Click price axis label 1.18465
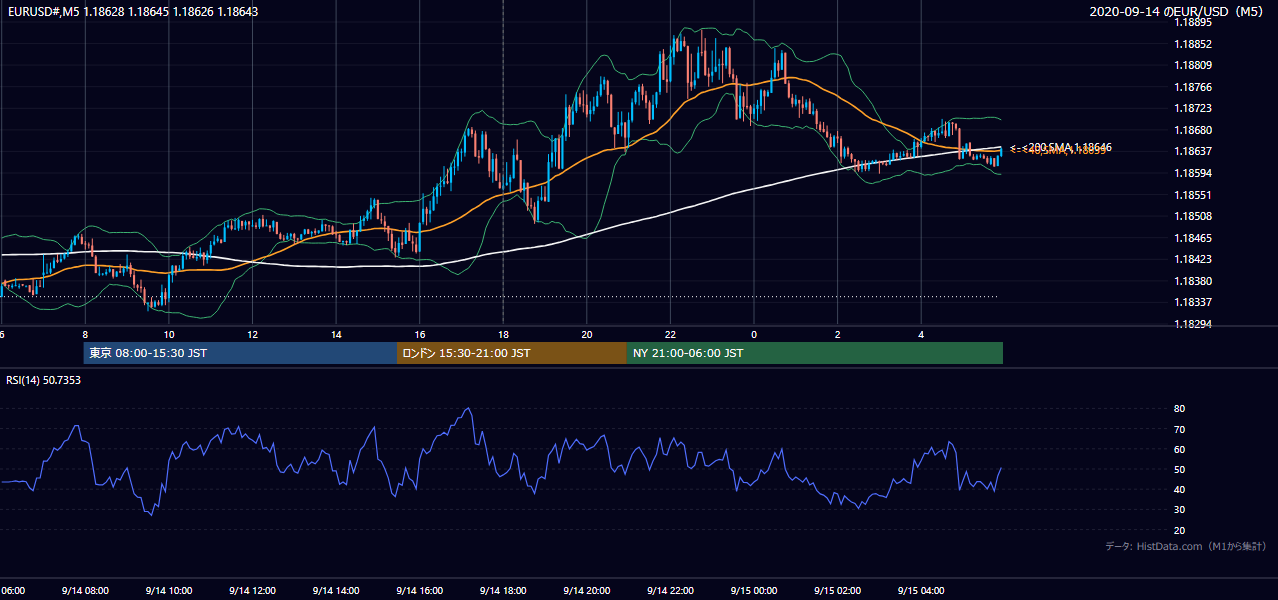Image resolution: width=1278 pixels, height=600 pixels. [x=1192, y=238]
